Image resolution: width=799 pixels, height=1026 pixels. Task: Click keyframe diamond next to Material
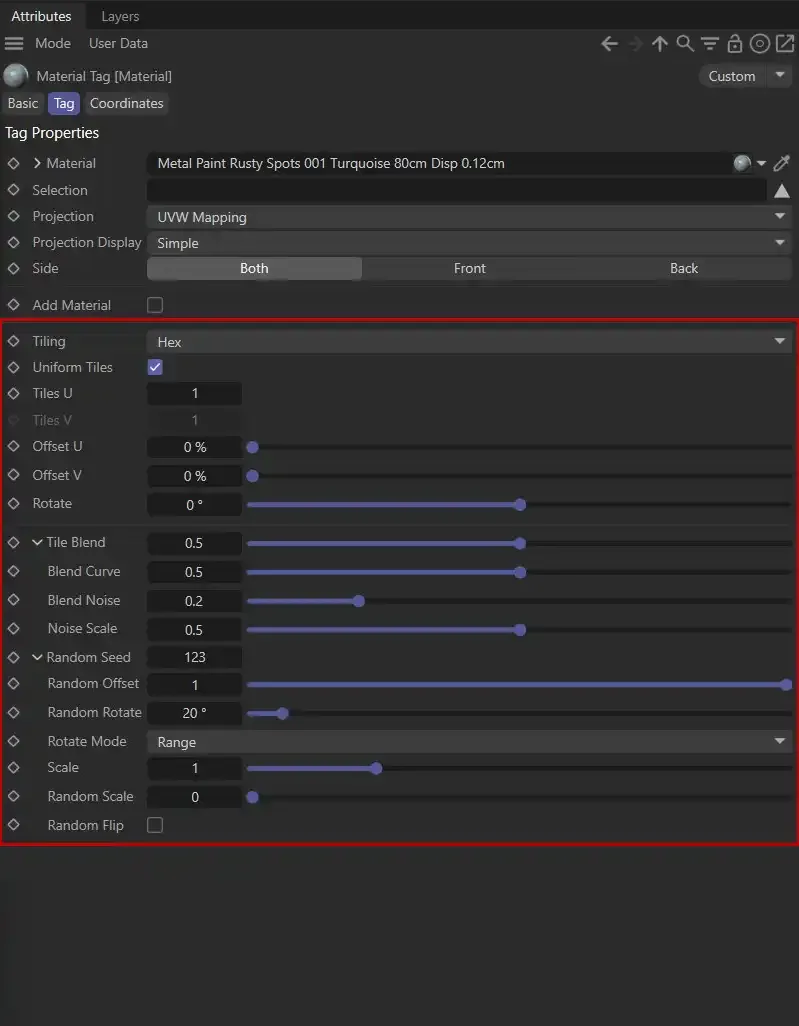[13, 164]
